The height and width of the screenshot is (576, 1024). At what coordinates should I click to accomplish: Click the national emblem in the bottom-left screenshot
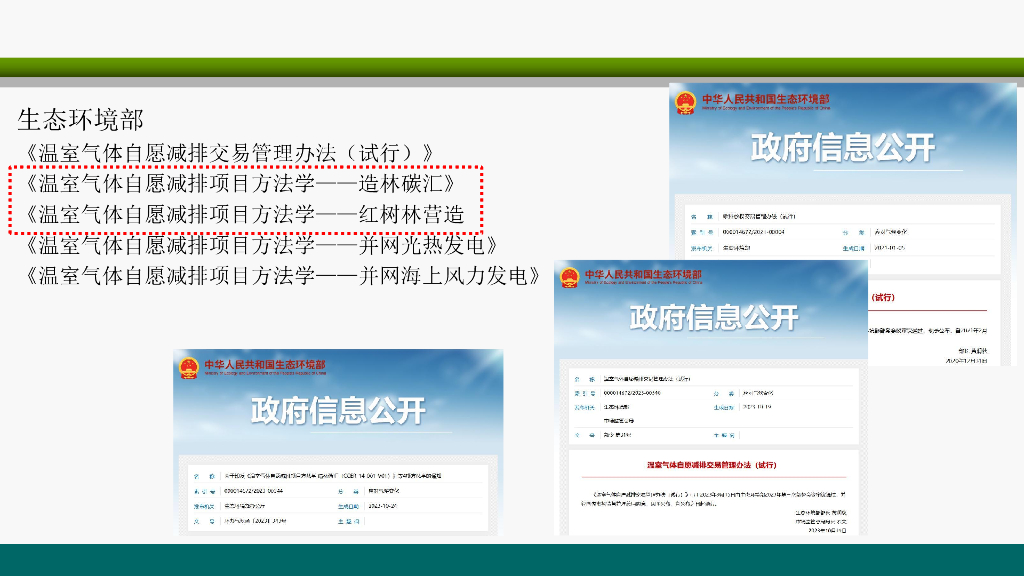point(189,368)
